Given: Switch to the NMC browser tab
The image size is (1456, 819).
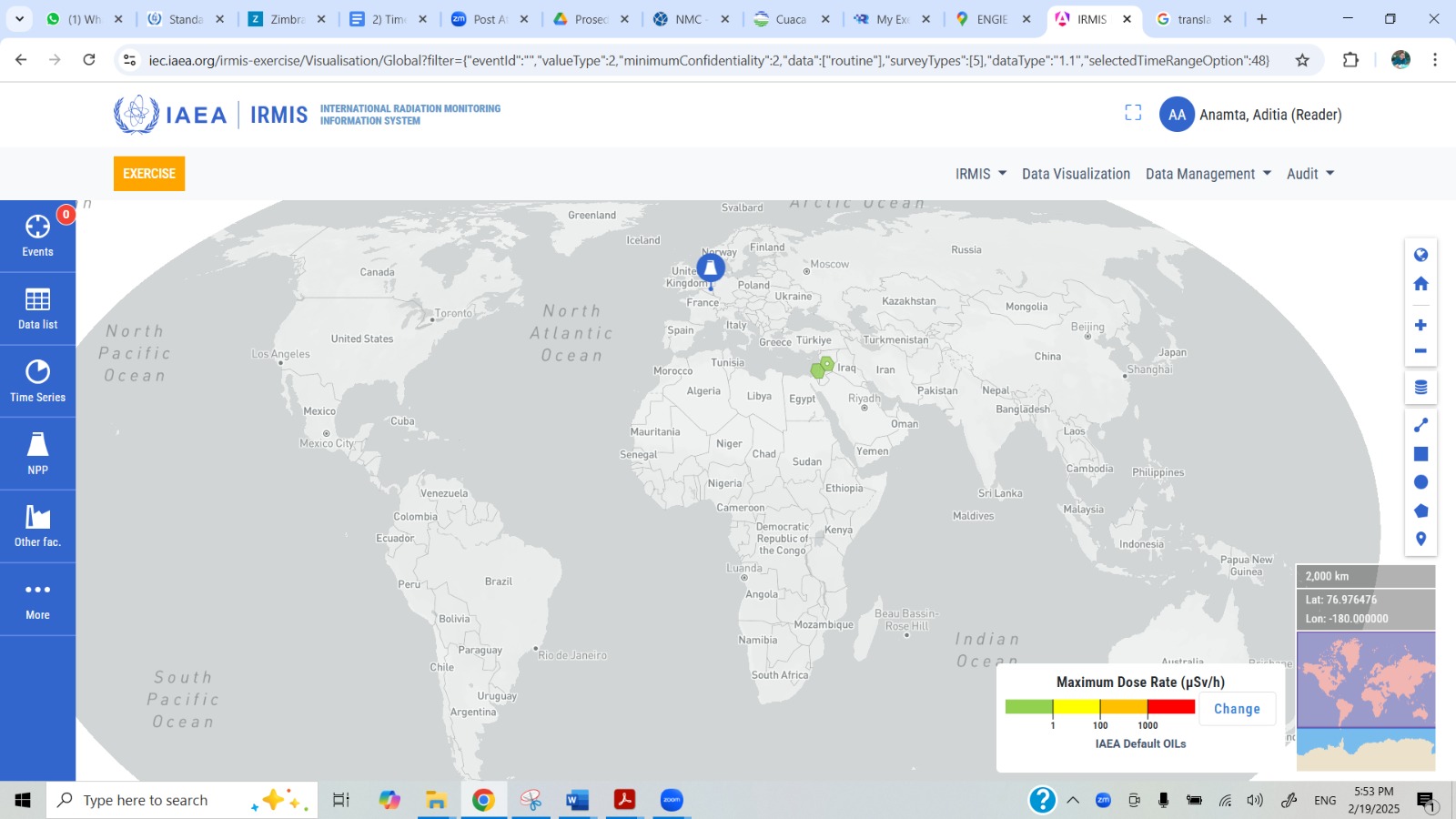Looking at the screenshot, I should tap(692, 19).
